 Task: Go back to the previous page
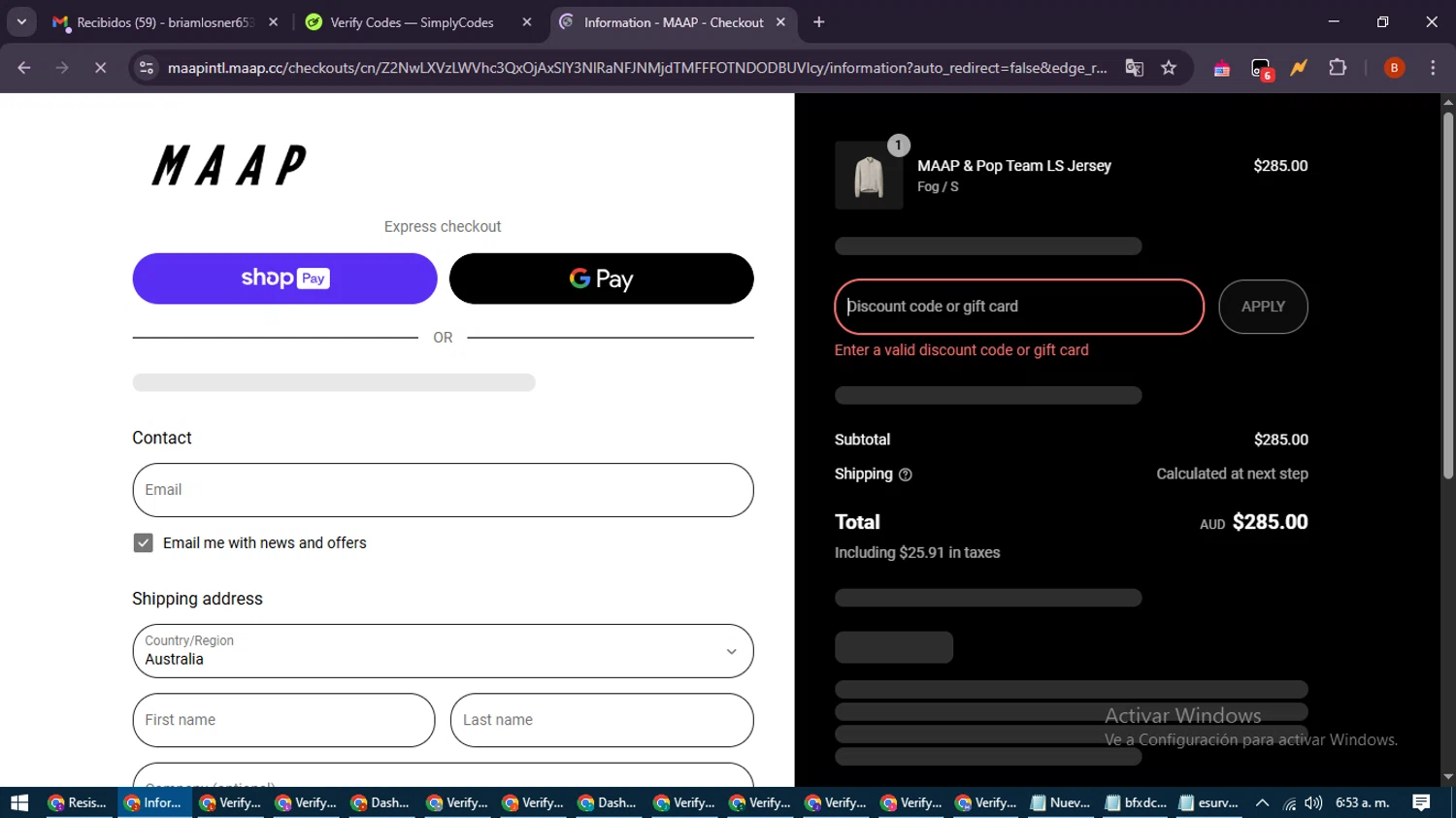[24, 68]
